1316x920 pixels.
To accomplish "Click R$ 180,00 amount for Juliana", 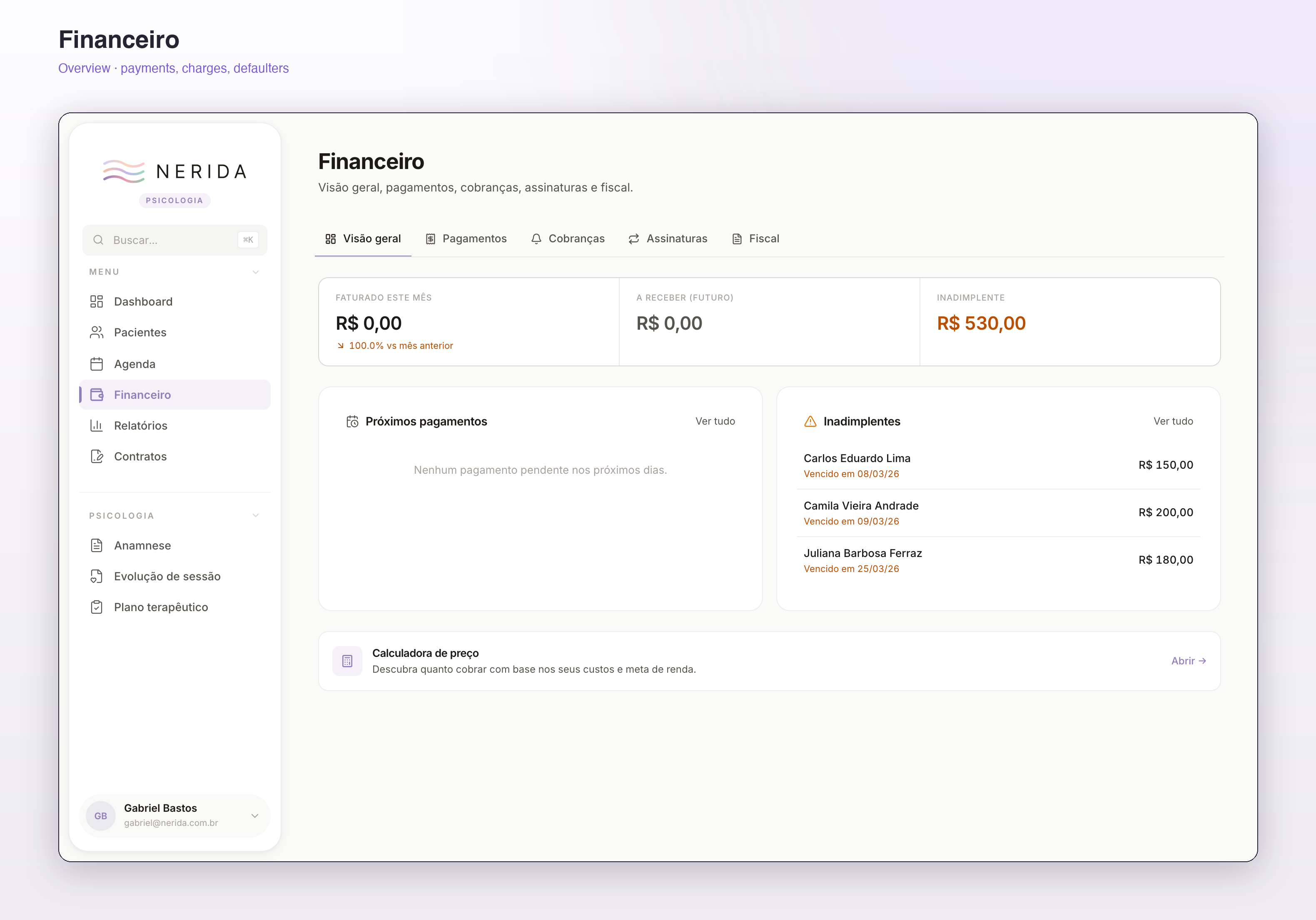I will [x=1166, y=560].
